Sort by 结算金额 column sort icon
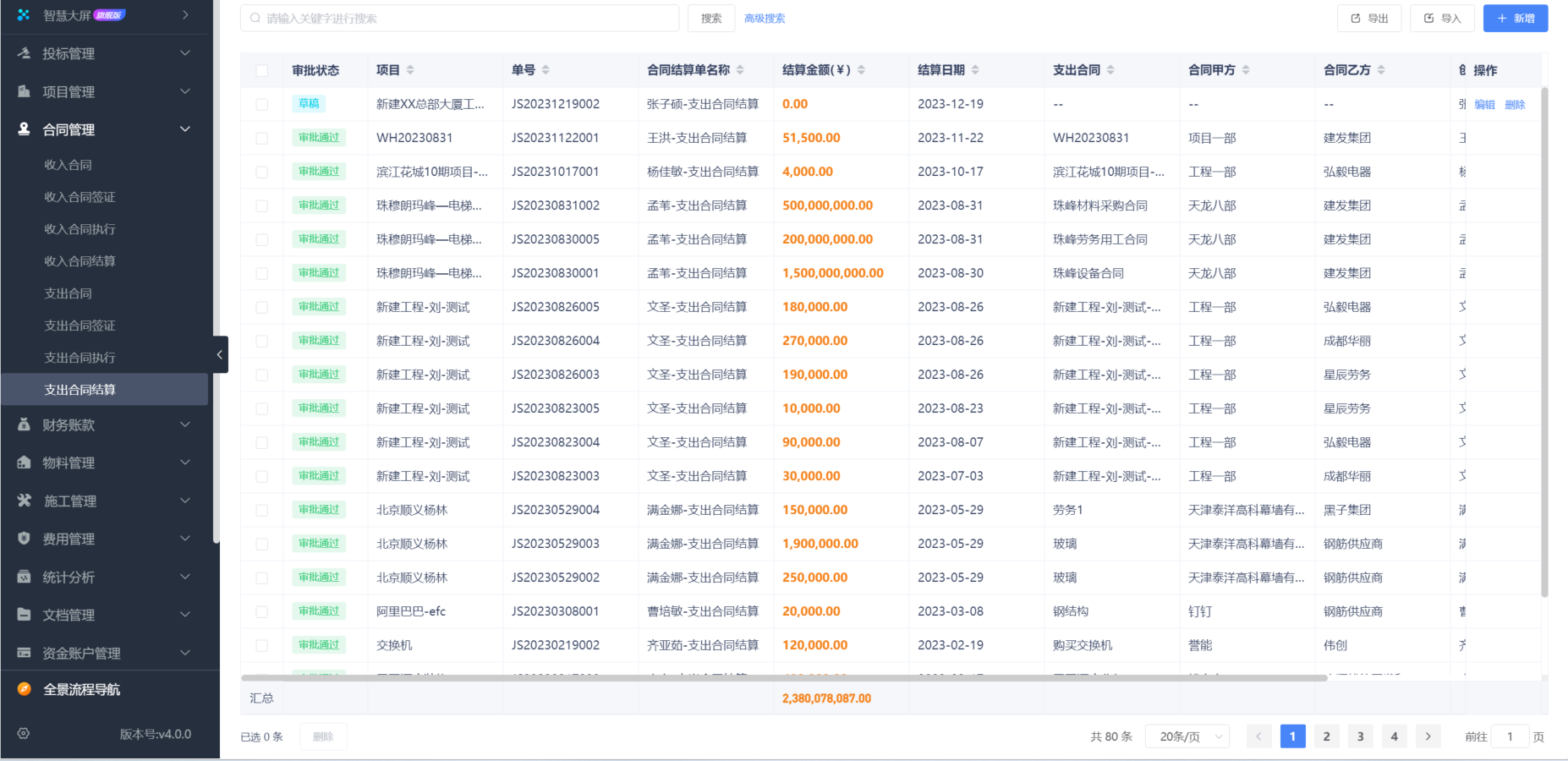The height and width of the screenshot is (761, 1568). [x=861, y=70]
